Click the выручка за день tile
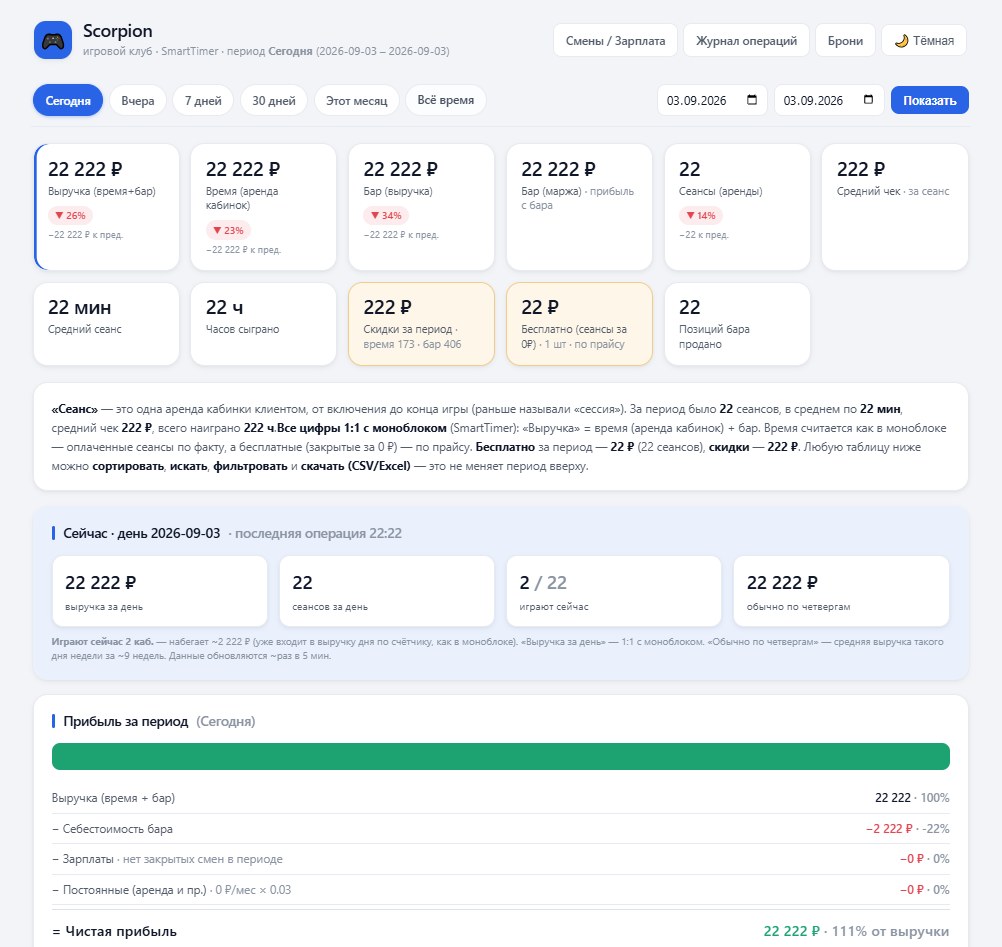 [x=160, y=591]
